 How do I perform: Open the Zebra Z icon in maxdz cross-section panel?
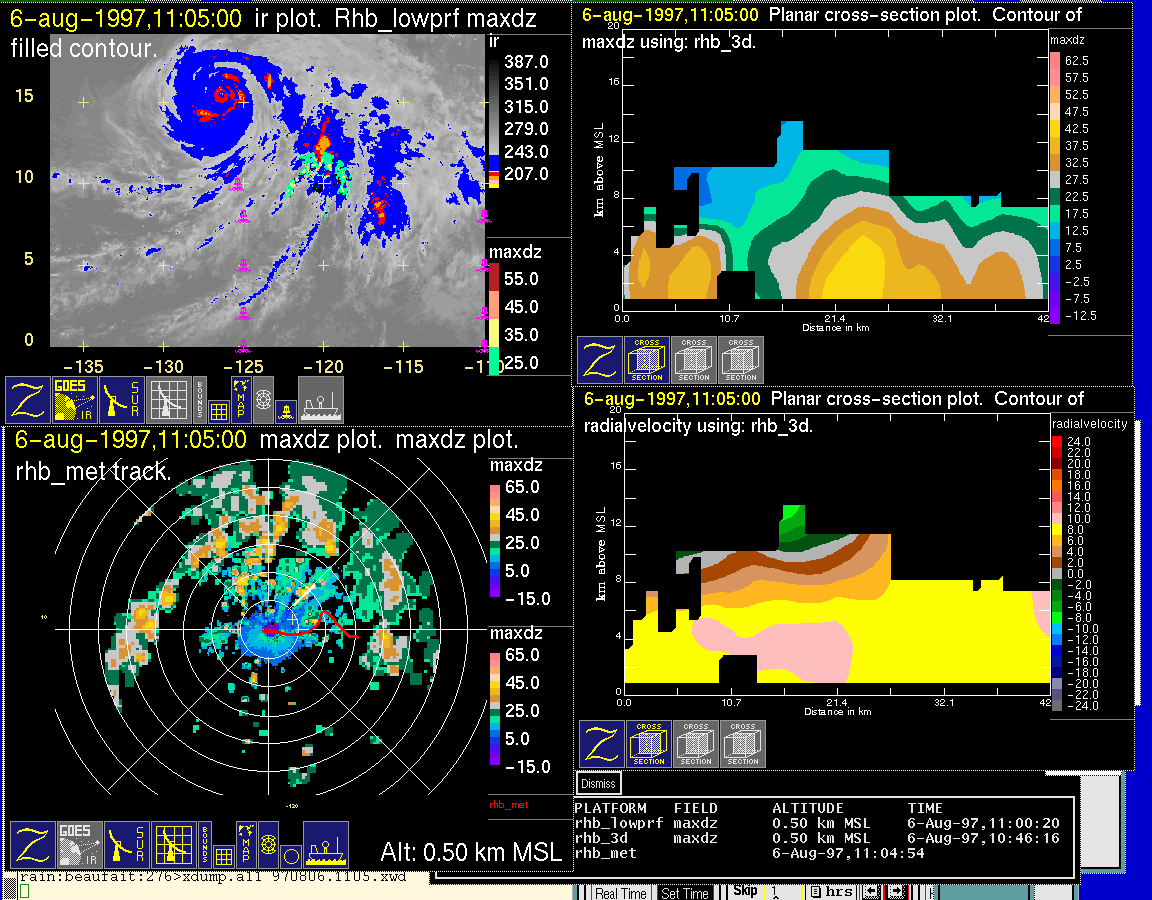pyautogui.click(x=599, y=360)
